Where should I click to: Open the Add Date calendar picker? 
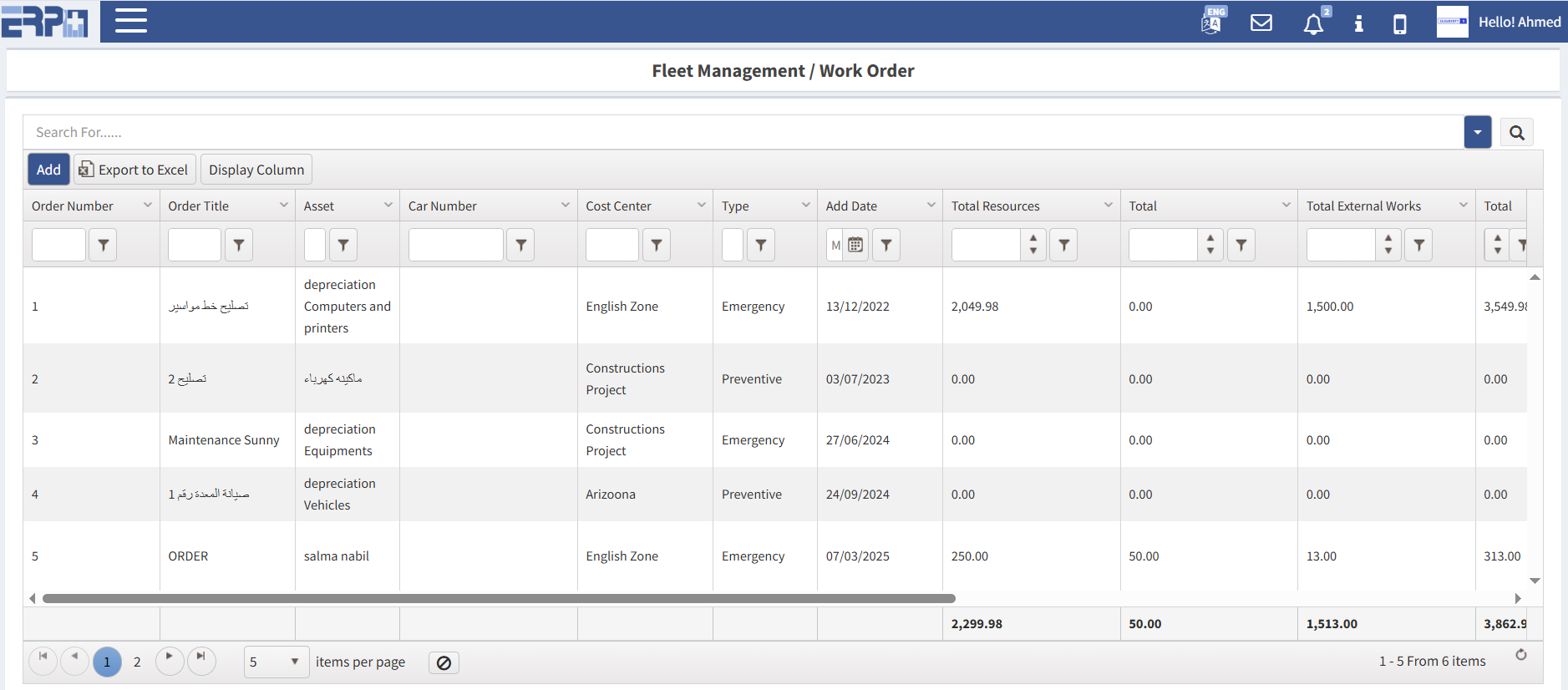tap(855, 245)
